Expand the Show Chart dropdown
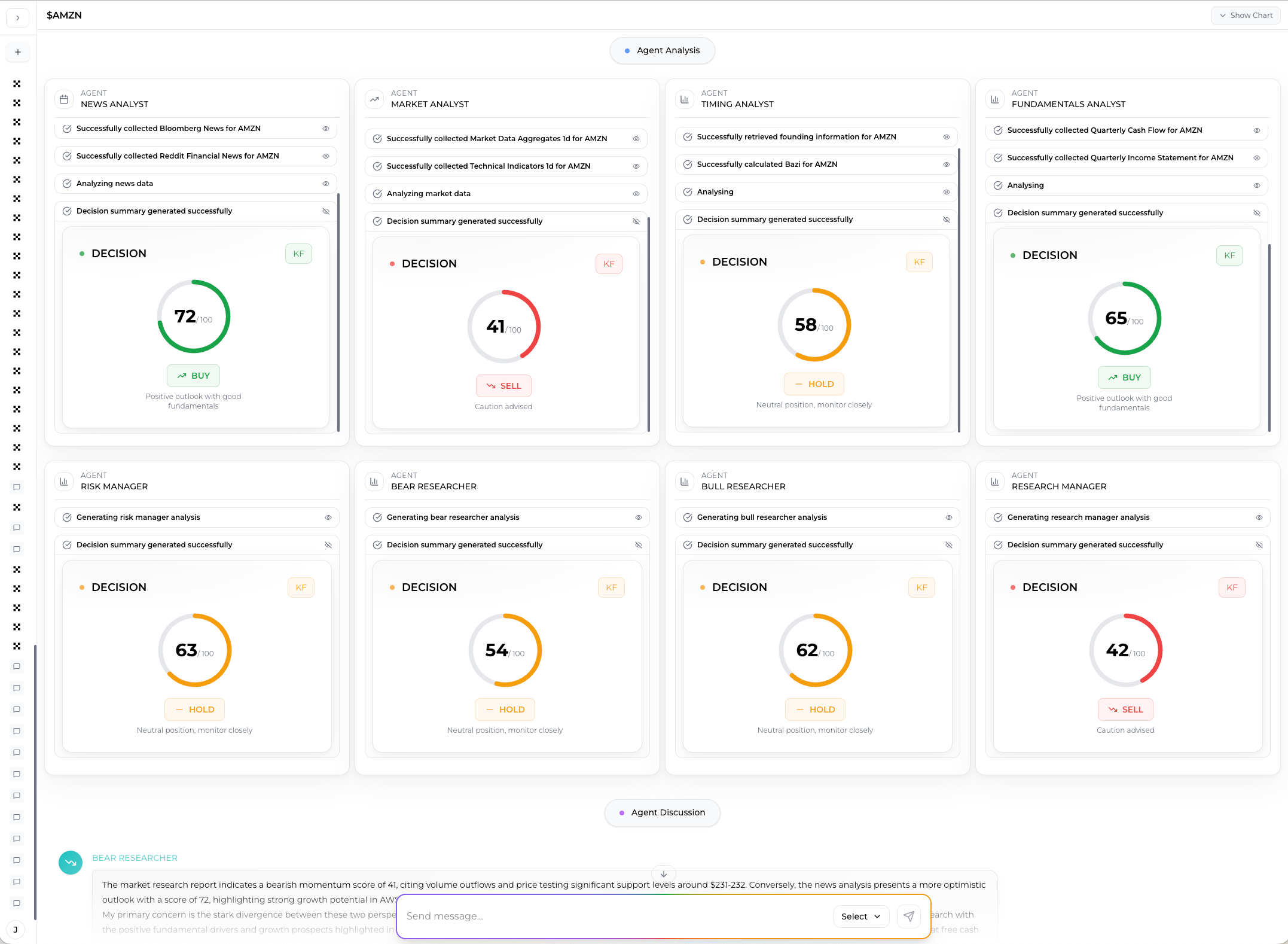 1246,16
